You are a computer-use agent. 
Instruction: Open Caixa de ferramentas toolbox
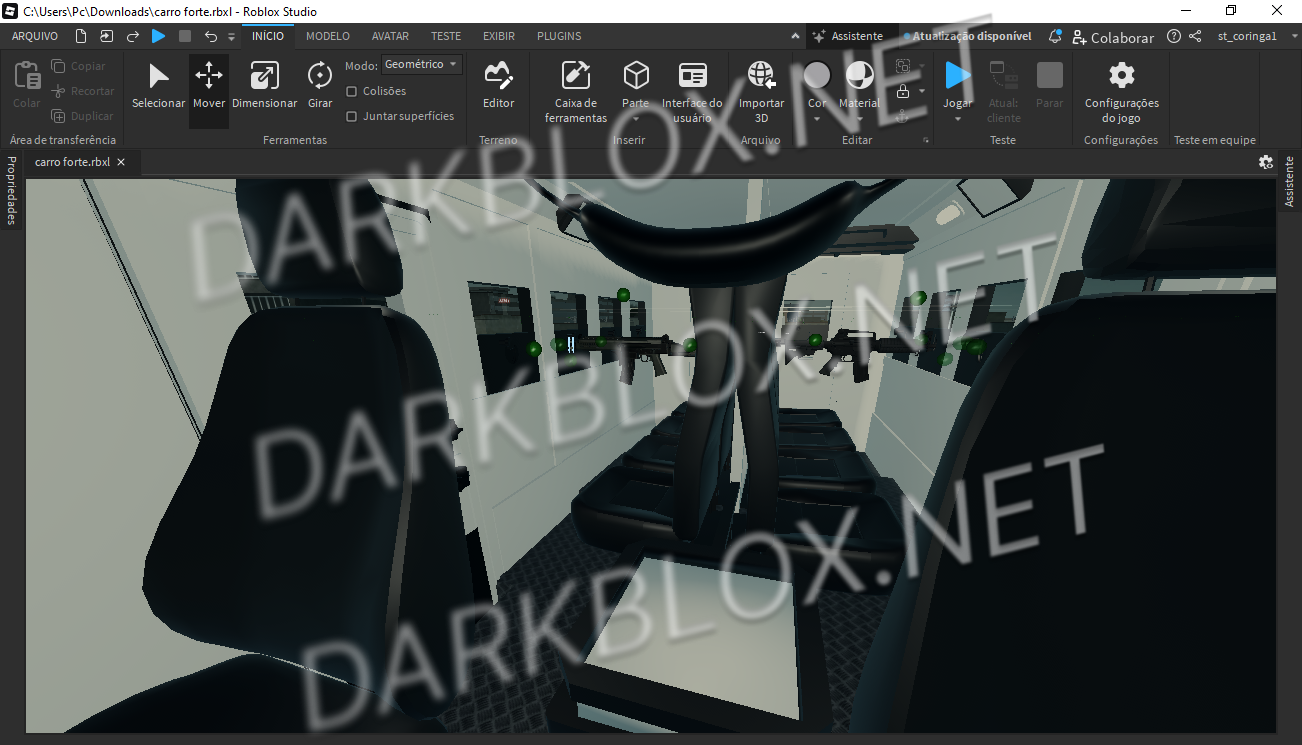(x=576, y=90)
